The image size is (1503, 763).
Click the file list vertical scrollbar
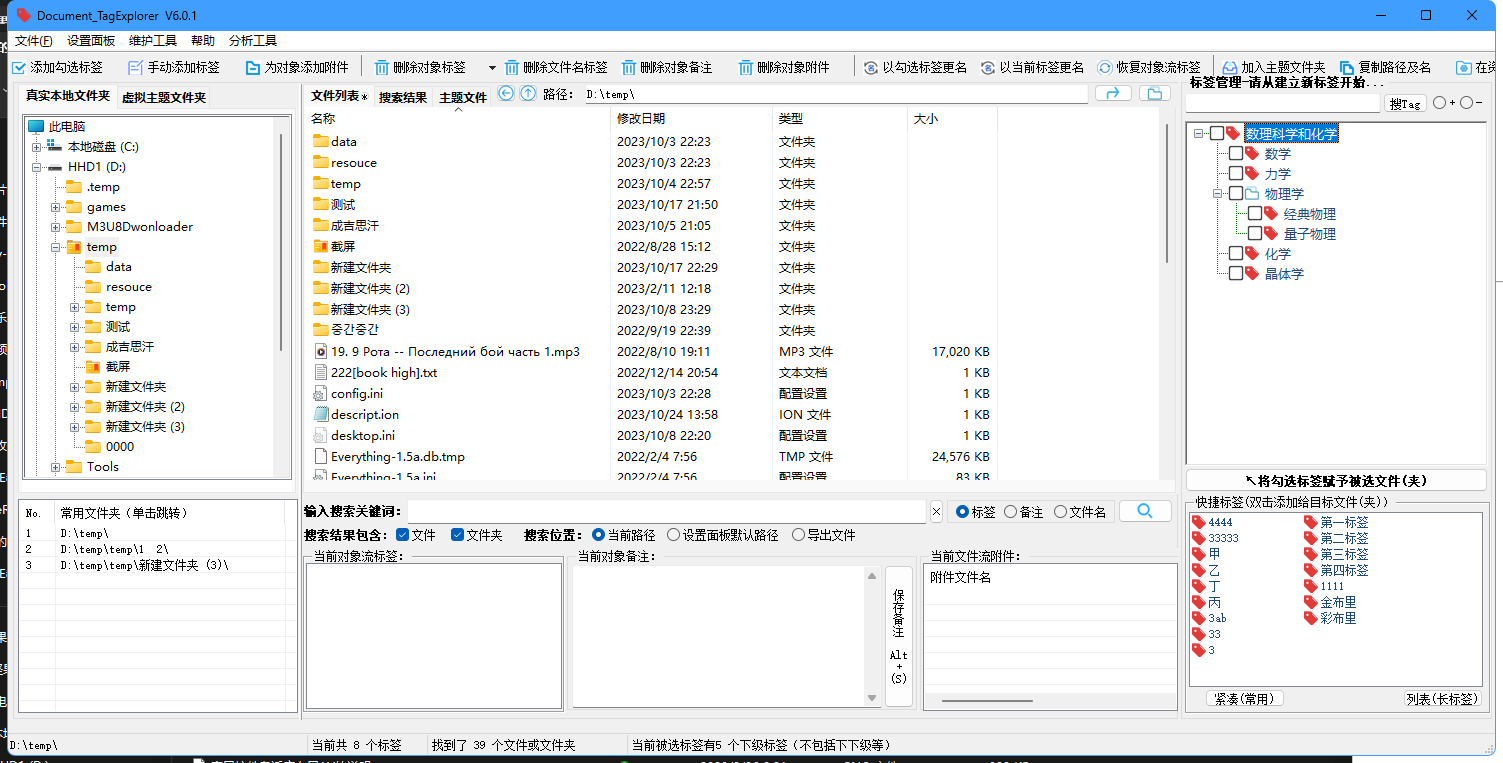(1166, 200)
